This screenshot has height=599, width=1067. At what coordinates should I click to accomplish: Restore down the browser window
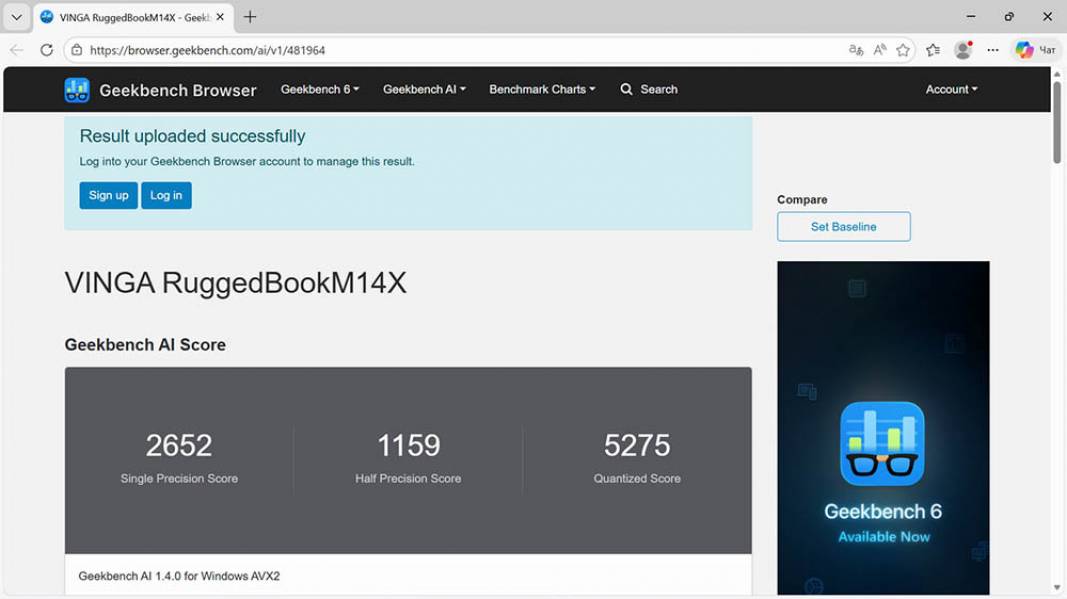(1009, 16)
